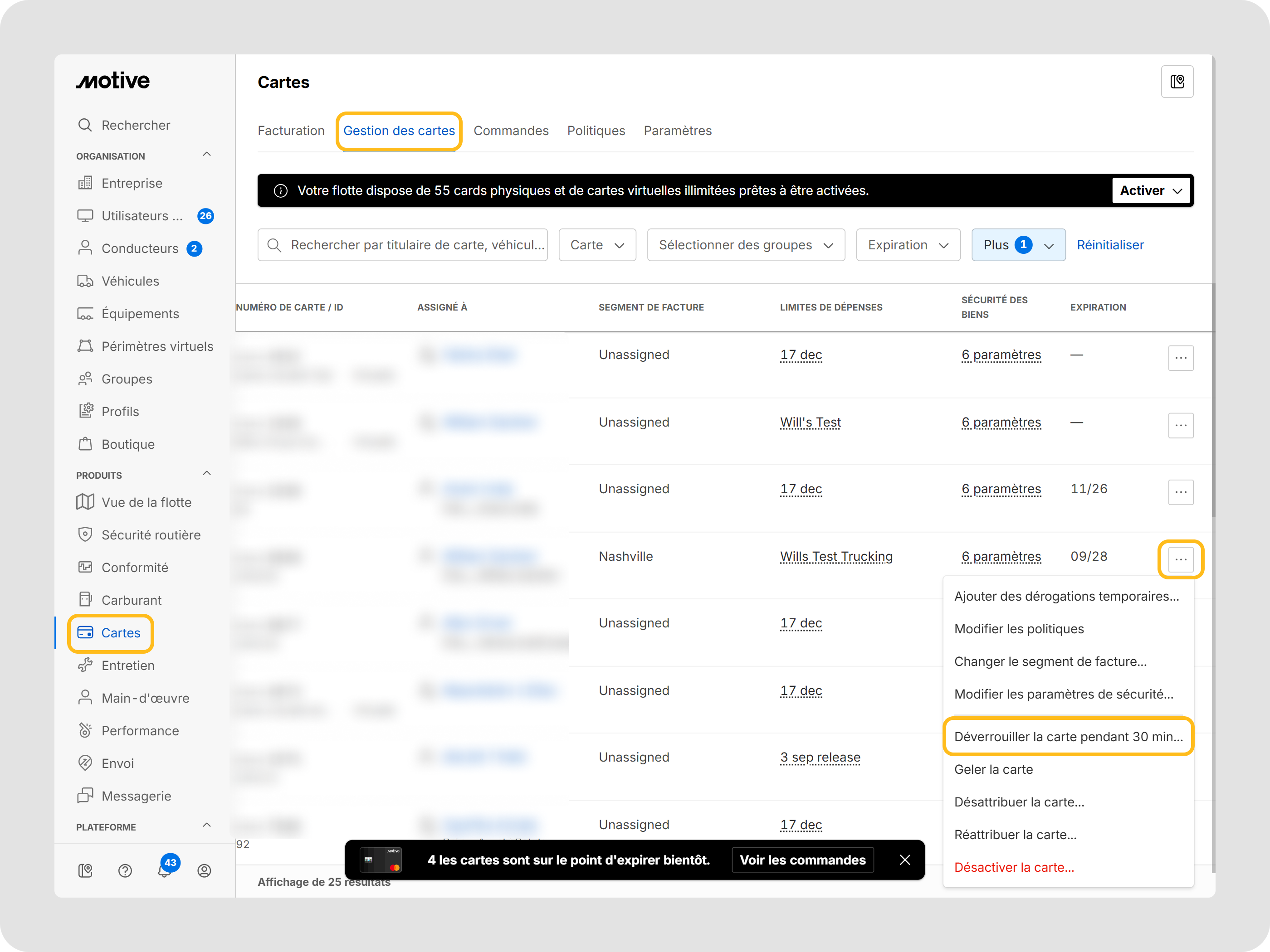Image resolution: width=1270 pixels, height=952 pixels.
Task: Collapse the PRODUITS section
Action: (207, 473)
